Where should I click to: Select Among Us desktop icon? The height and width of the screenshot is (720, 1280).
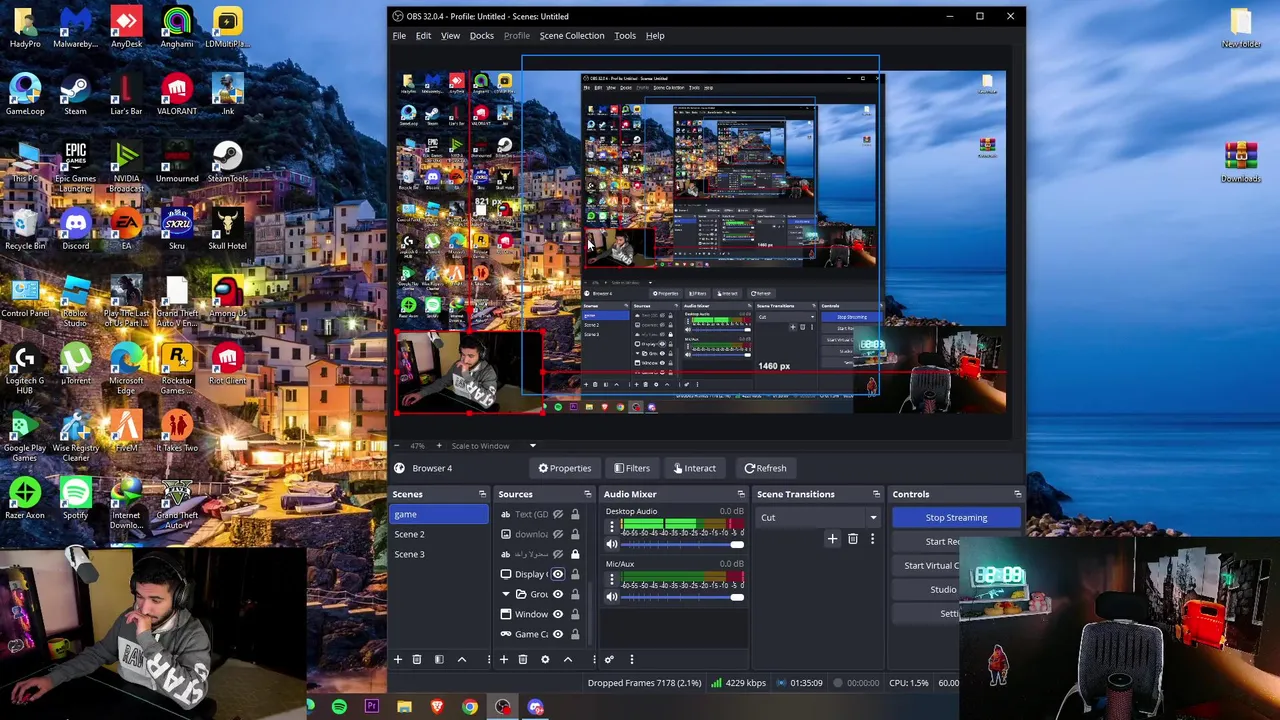pos(227,297)
